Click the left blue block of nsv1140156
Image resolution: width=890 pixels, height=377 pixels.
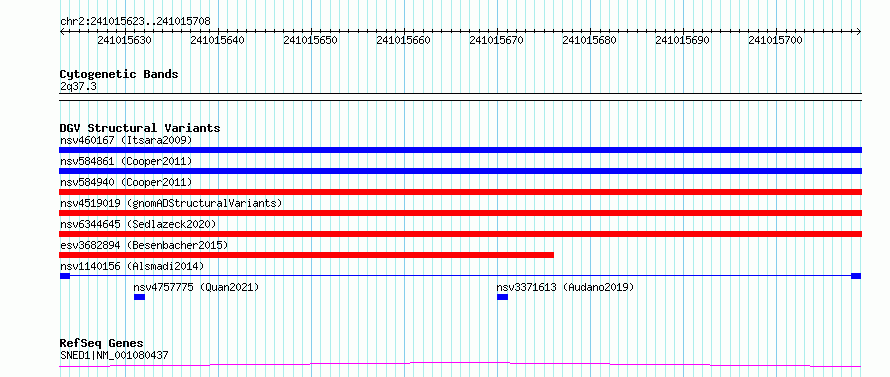tap(65, 276)
